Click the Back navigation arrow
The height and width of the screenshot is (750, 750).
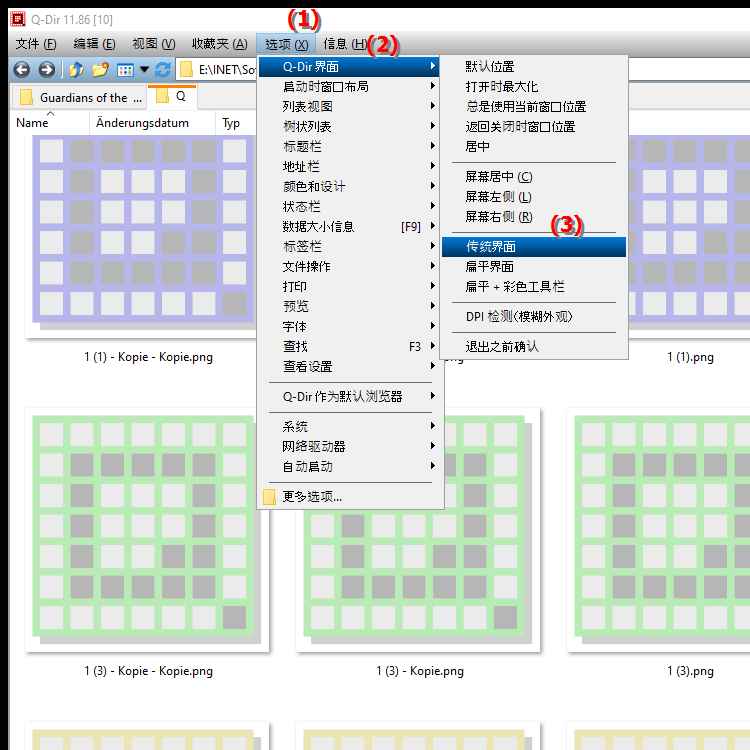click(22, 70)
